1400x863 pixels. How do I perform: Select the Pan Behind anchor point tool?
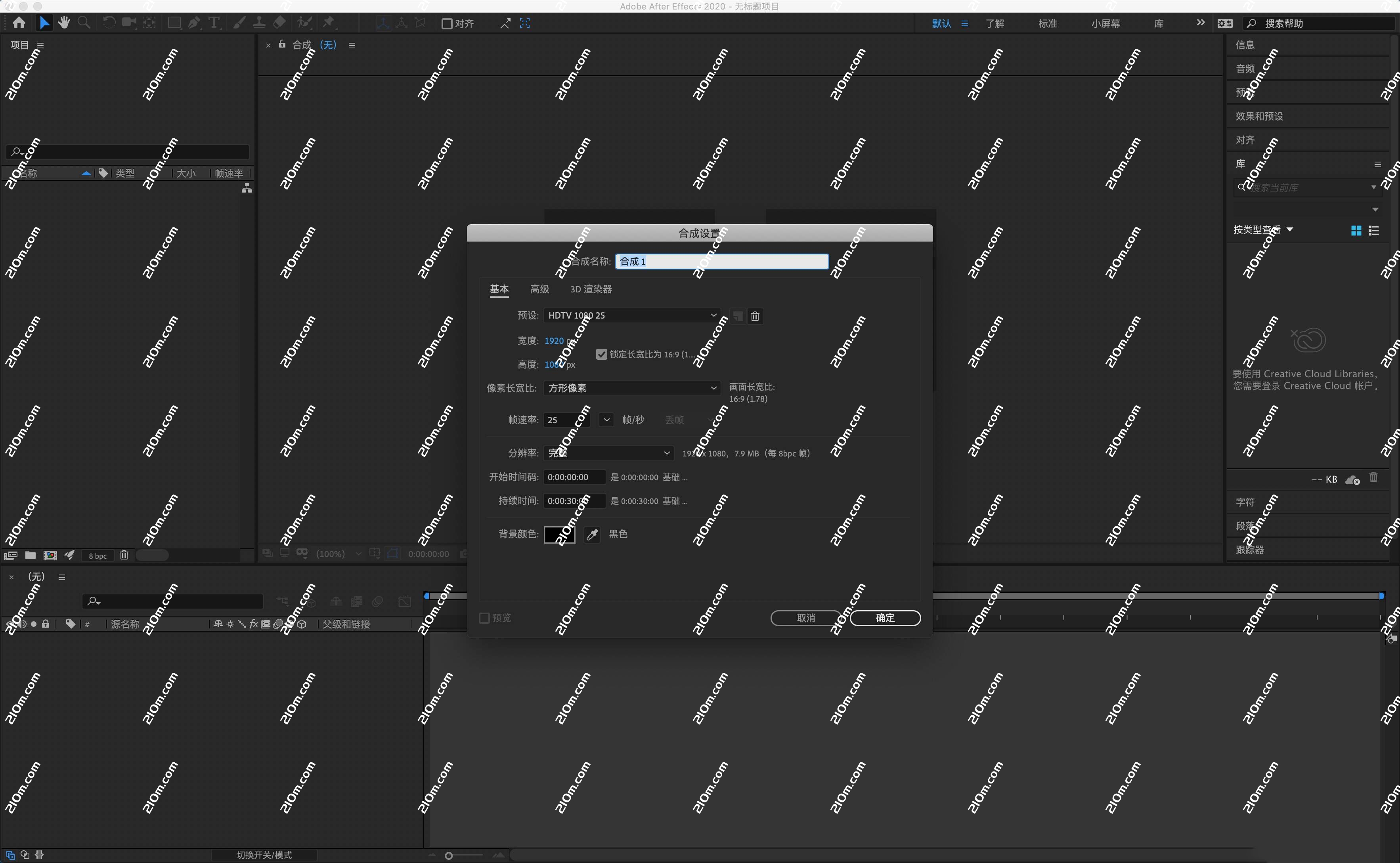click(149, 23)
